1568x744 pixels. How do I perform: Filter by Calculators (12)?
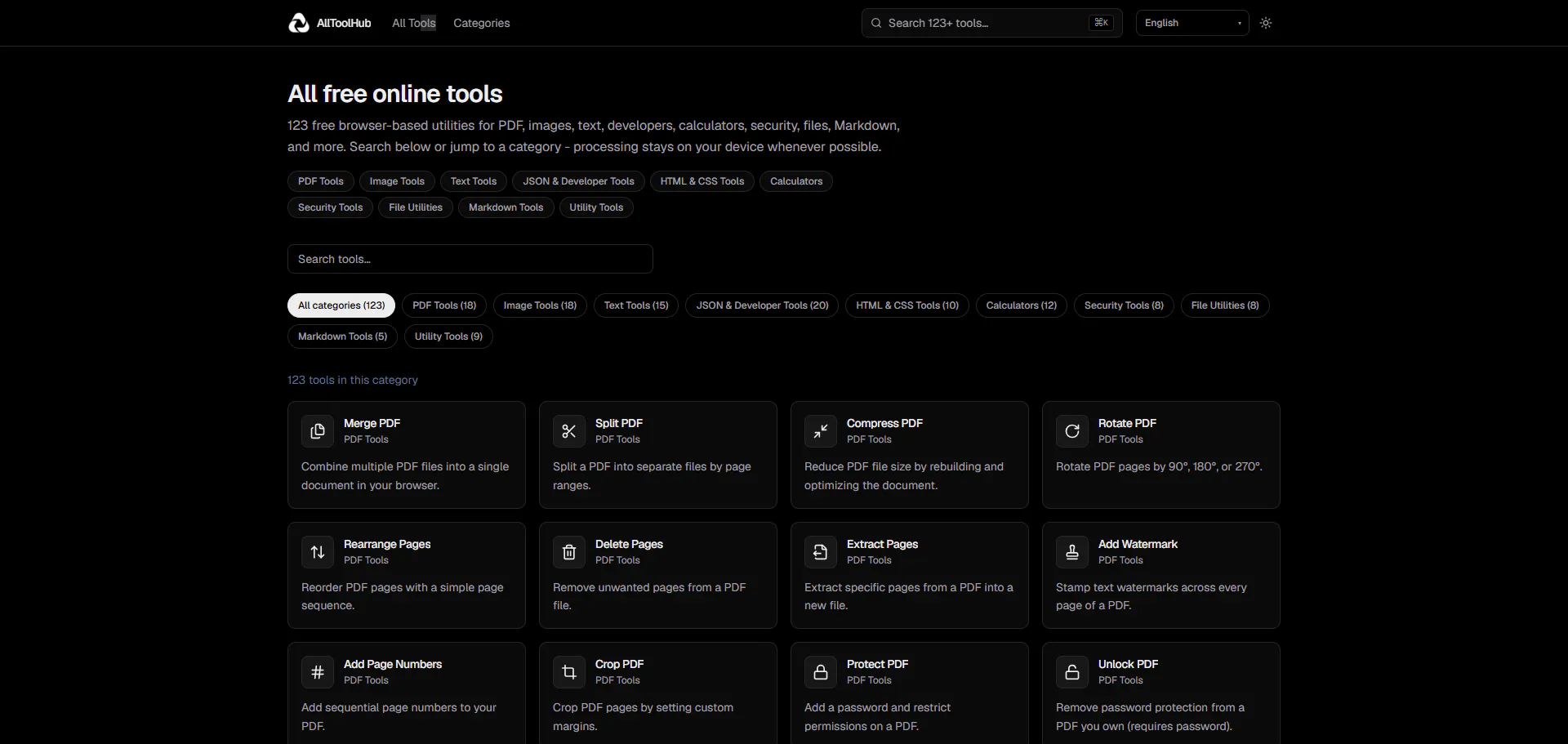point(1022,305)
